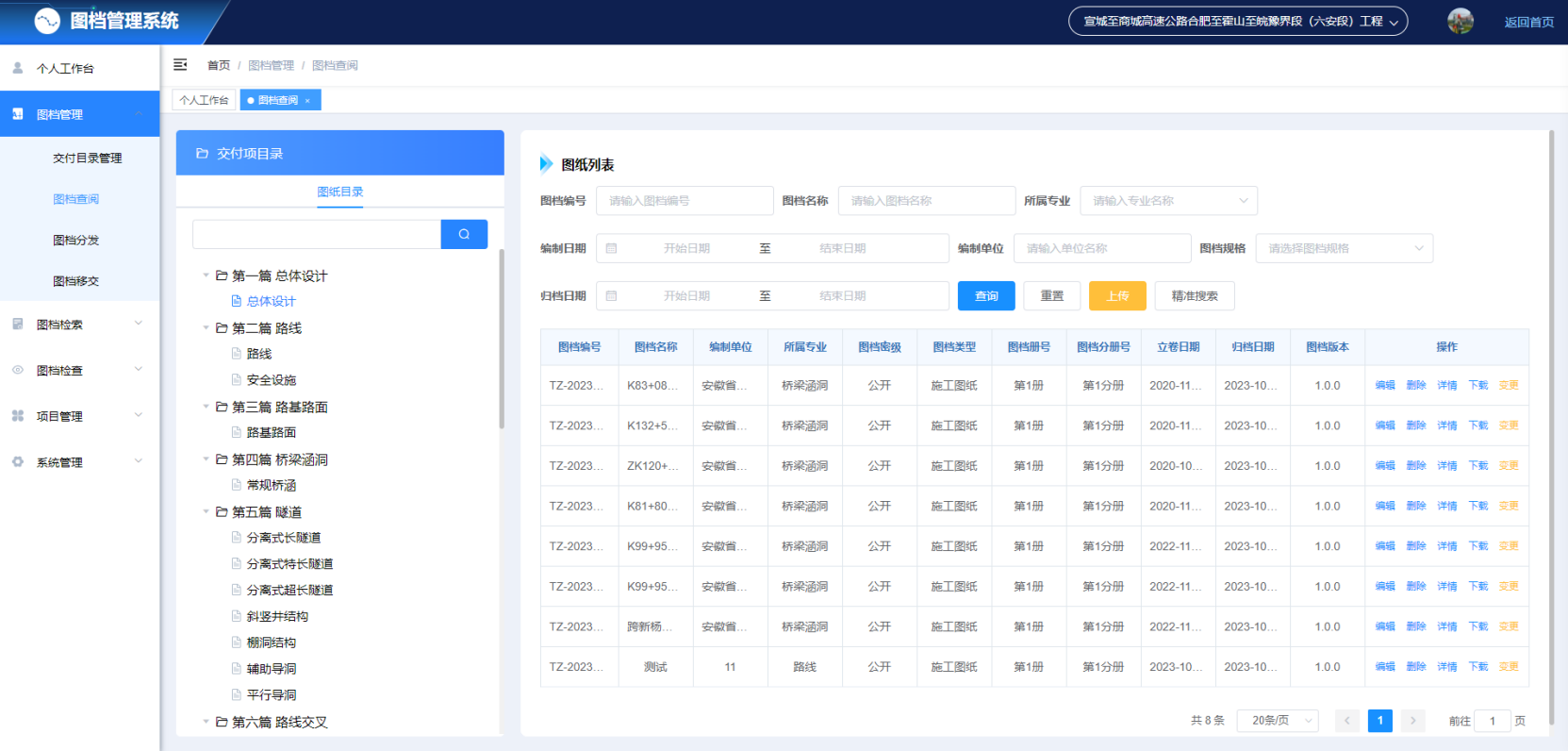Image resolution: width=1568 pixels, height=751 pixels.
Task: Collapse the 第一篇 总体设计 tree node
Action: pyautogui.click(x=206, y=275)
